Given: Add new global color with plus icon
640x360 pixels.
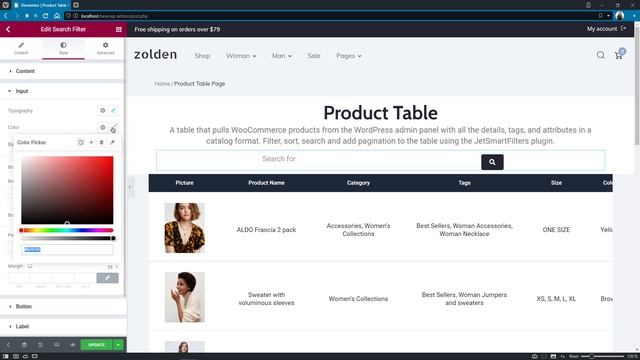Looking at the screenshot, I should pyautogui.click(x=91, y=142).
